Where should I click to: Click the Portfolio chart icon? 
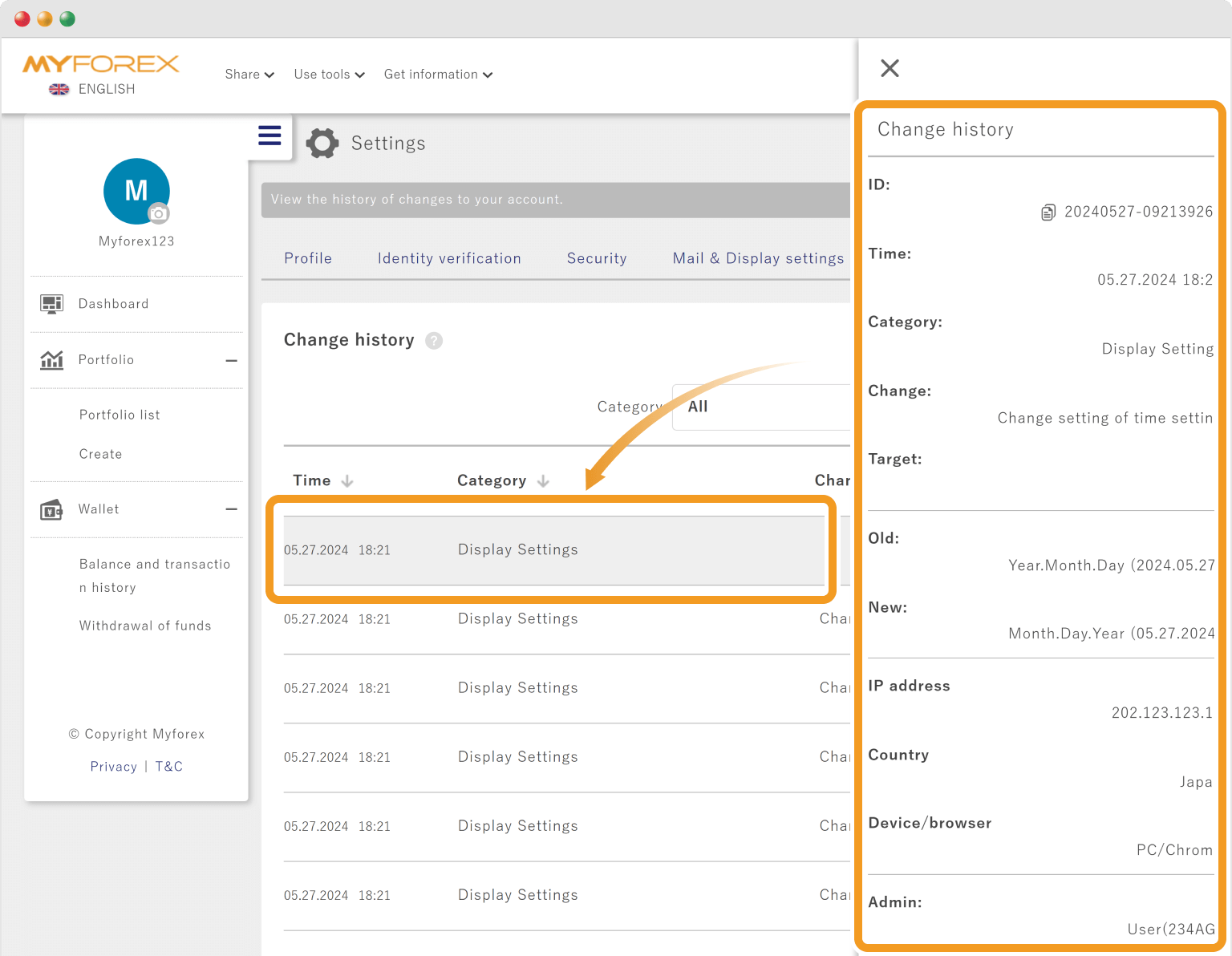pos(52,360)
